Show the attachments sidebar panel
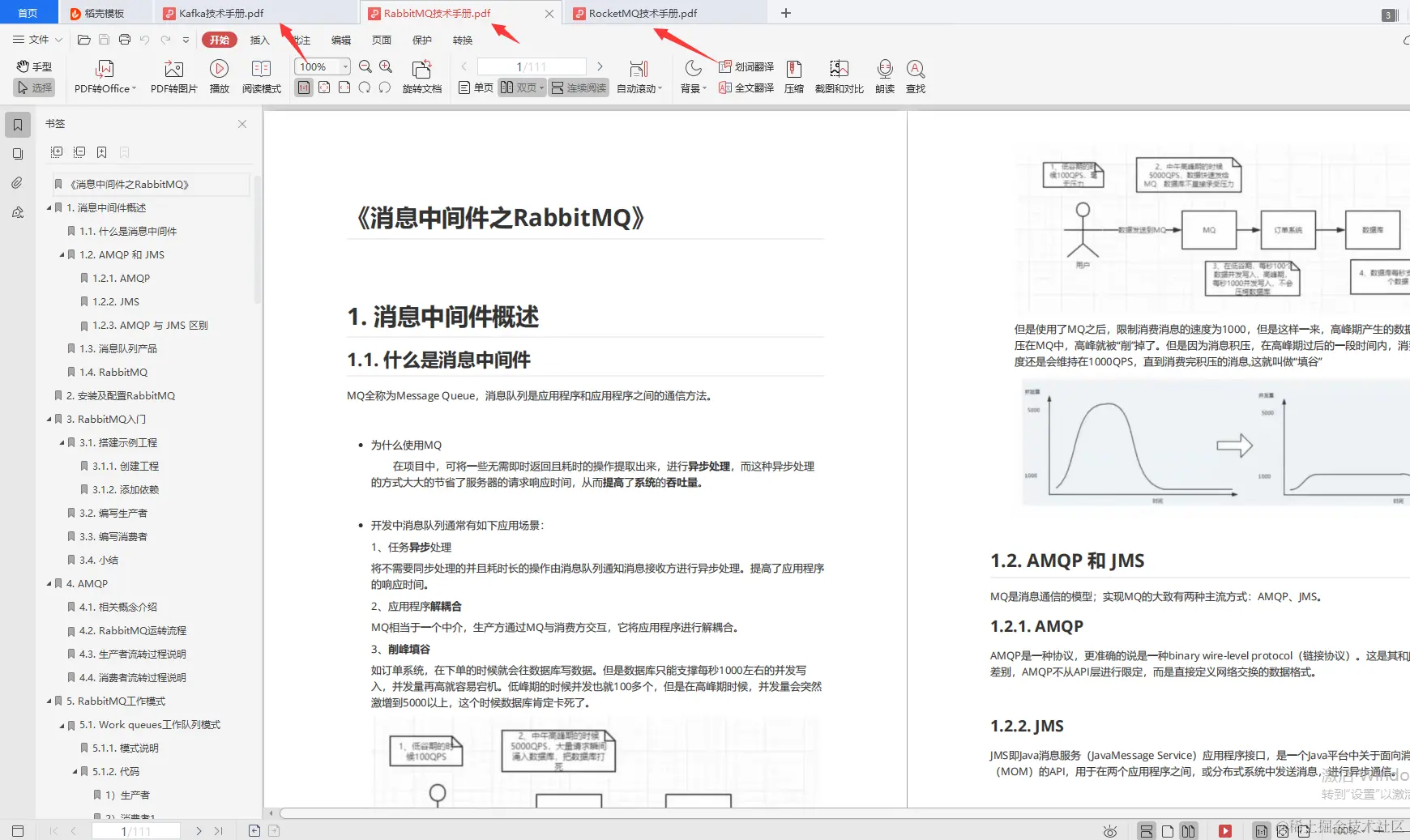 click(18, 183)
